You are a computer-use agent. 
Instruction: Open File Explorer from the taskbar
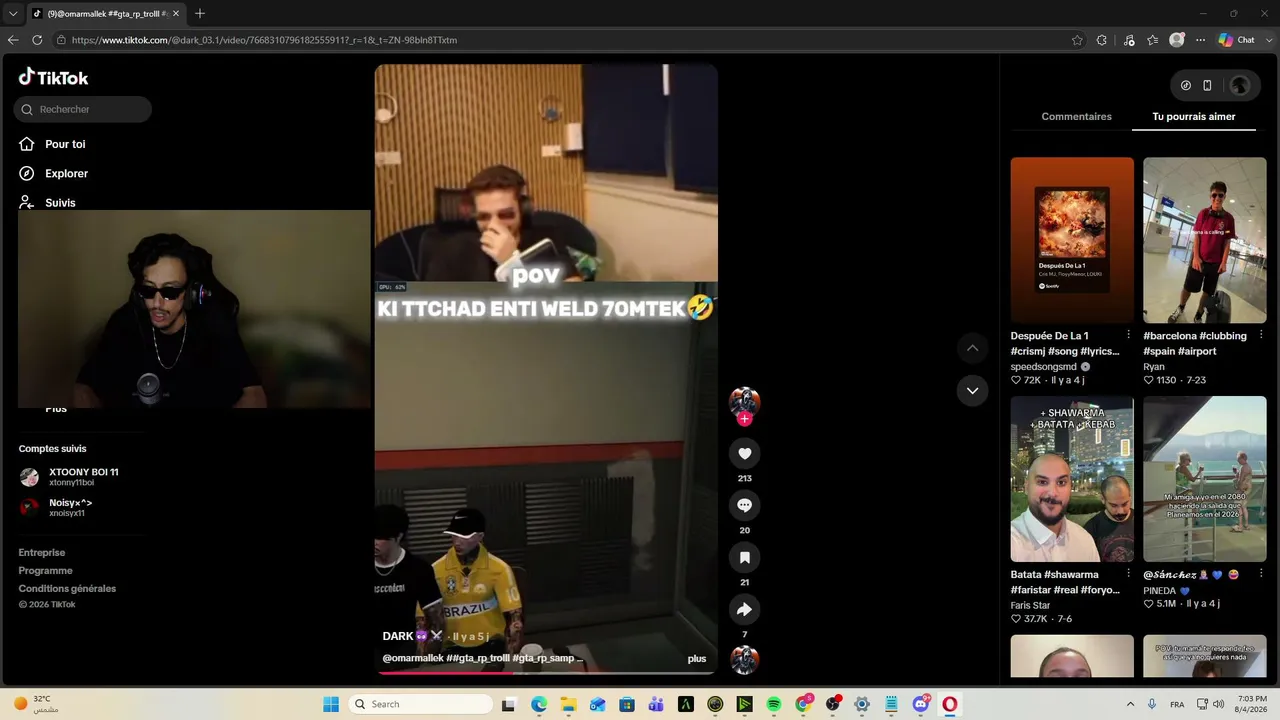(568, 704)
